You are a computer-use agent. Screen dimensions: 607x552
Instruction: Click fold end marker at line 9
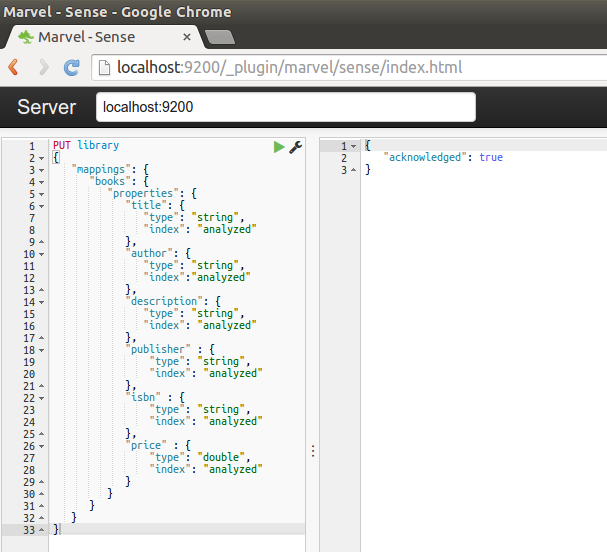click(41, 242)
